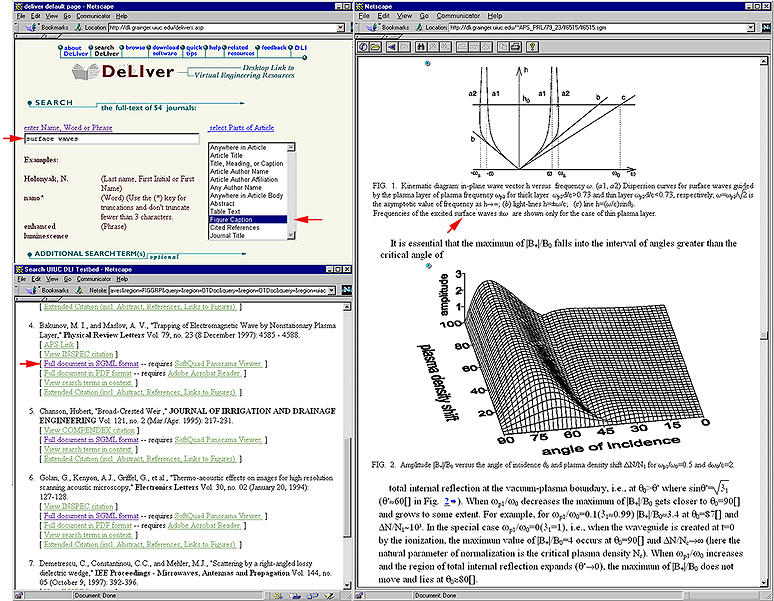
Task: Open Go menu in Search UIUC window
Action: click(67, 279)
